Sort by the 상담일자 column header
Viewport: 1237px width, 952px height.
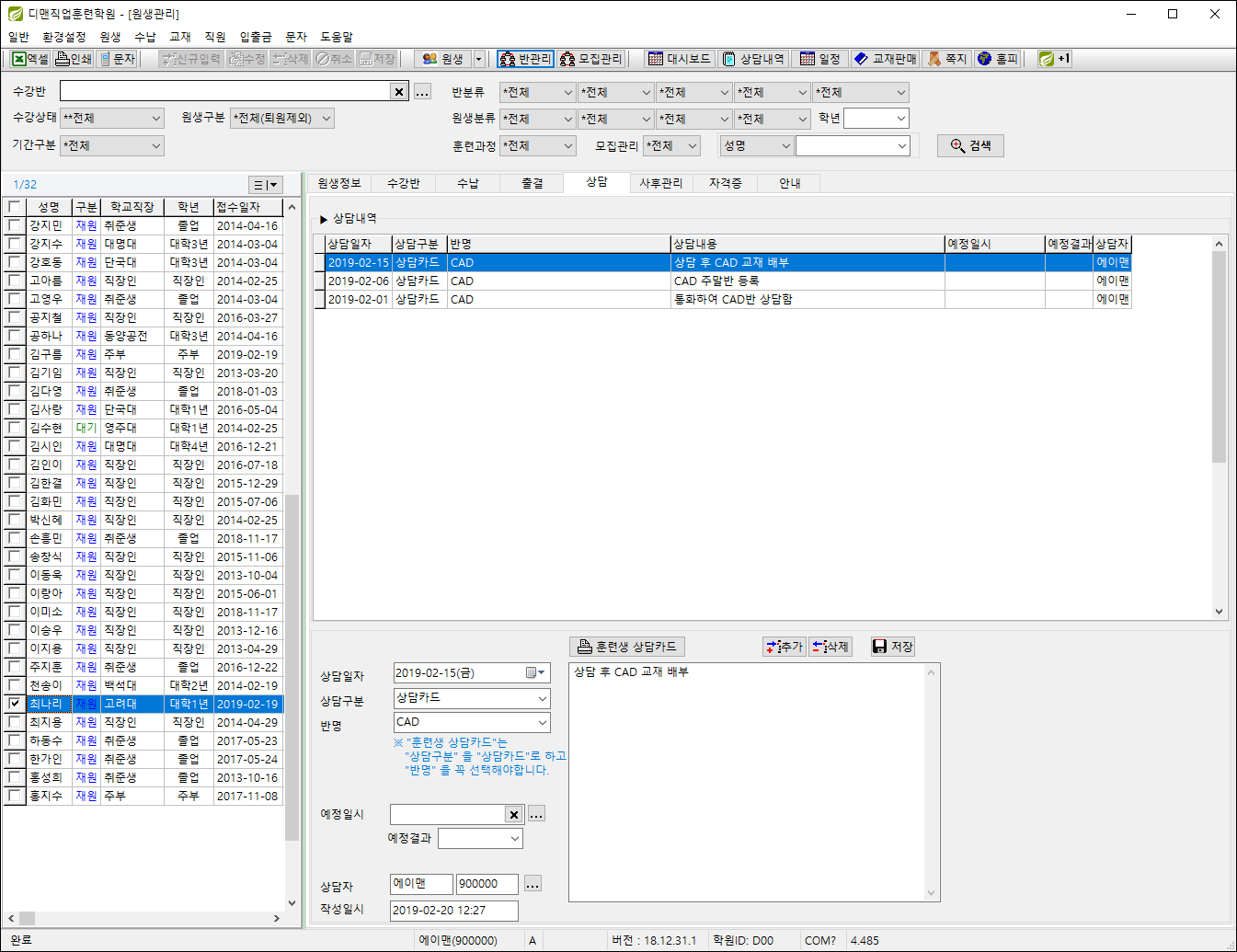tap(359, 244)
